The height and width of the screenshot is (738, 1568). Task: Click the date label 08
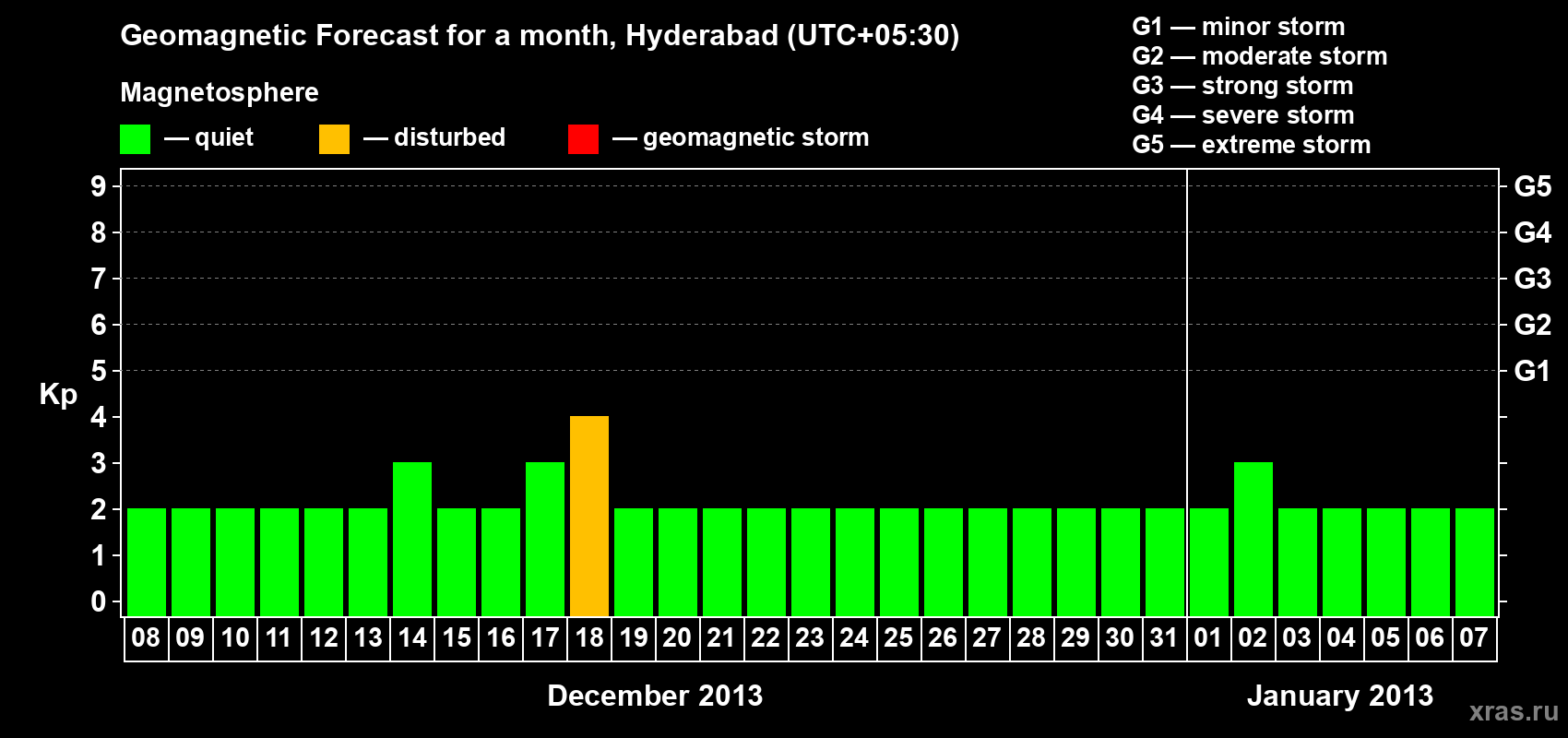[x=146, y=638]
